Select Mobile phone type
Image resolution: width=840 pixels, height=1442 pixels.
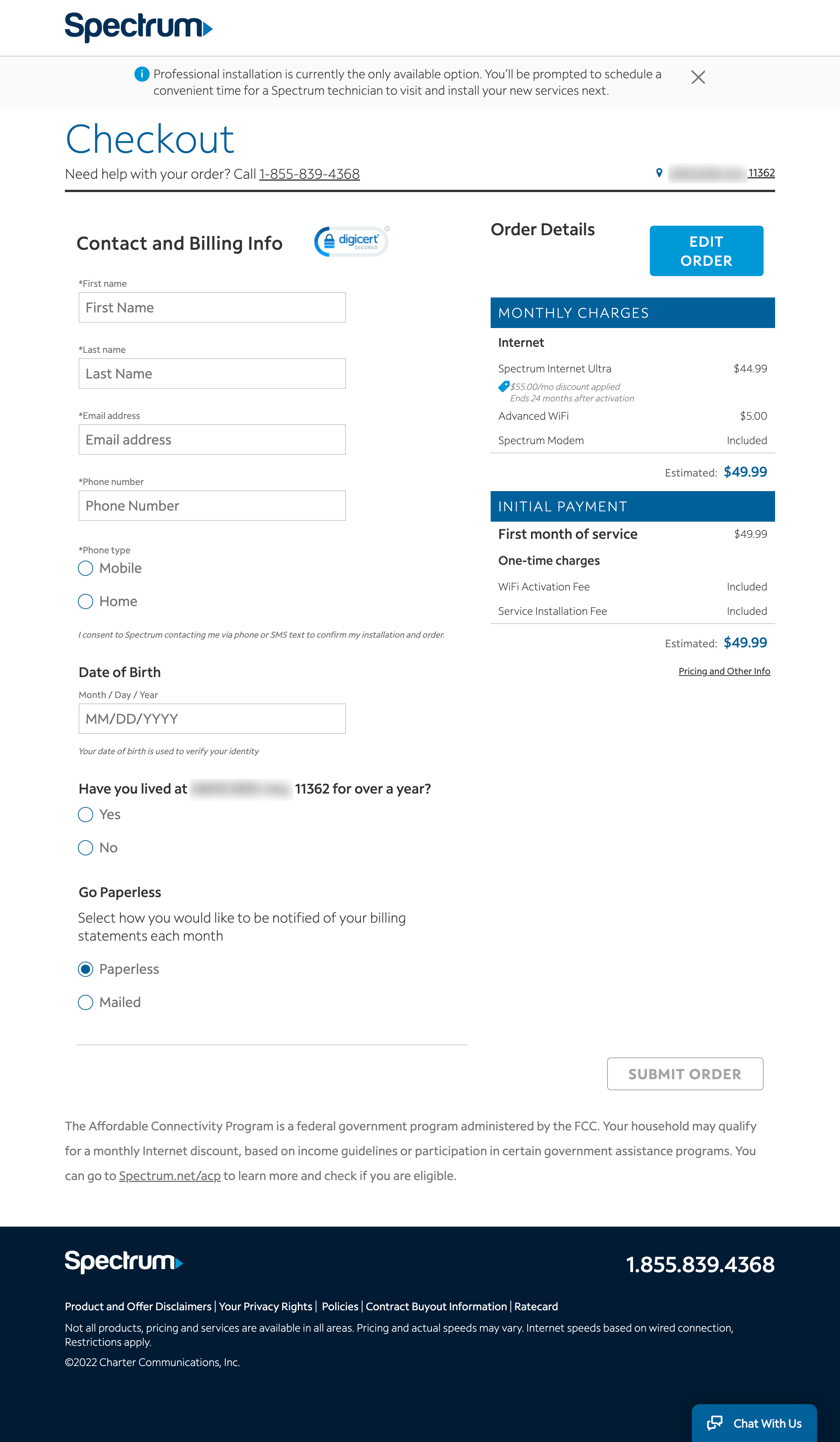pyautogui.click(x=86, y=568)
